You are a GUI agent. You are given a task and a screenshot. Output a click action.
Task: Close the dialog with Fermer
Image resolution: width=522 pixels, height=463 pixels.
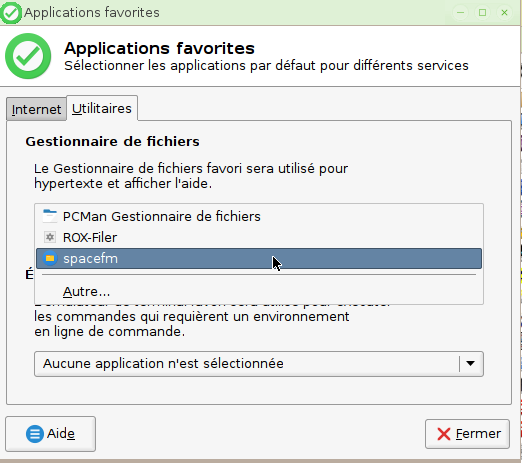click(x=467, y=434)
